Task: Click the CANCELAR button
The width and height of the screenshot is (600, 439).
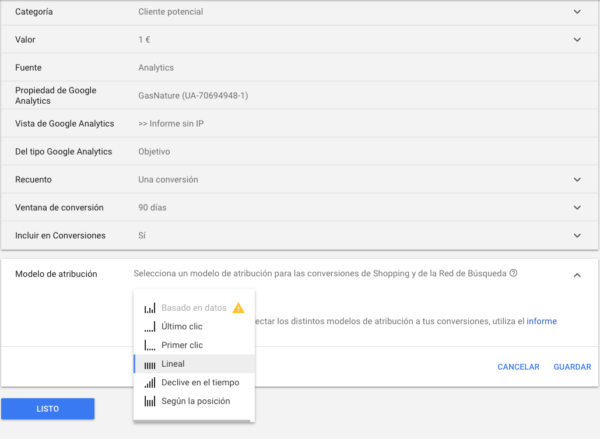Action: point(518,367)
